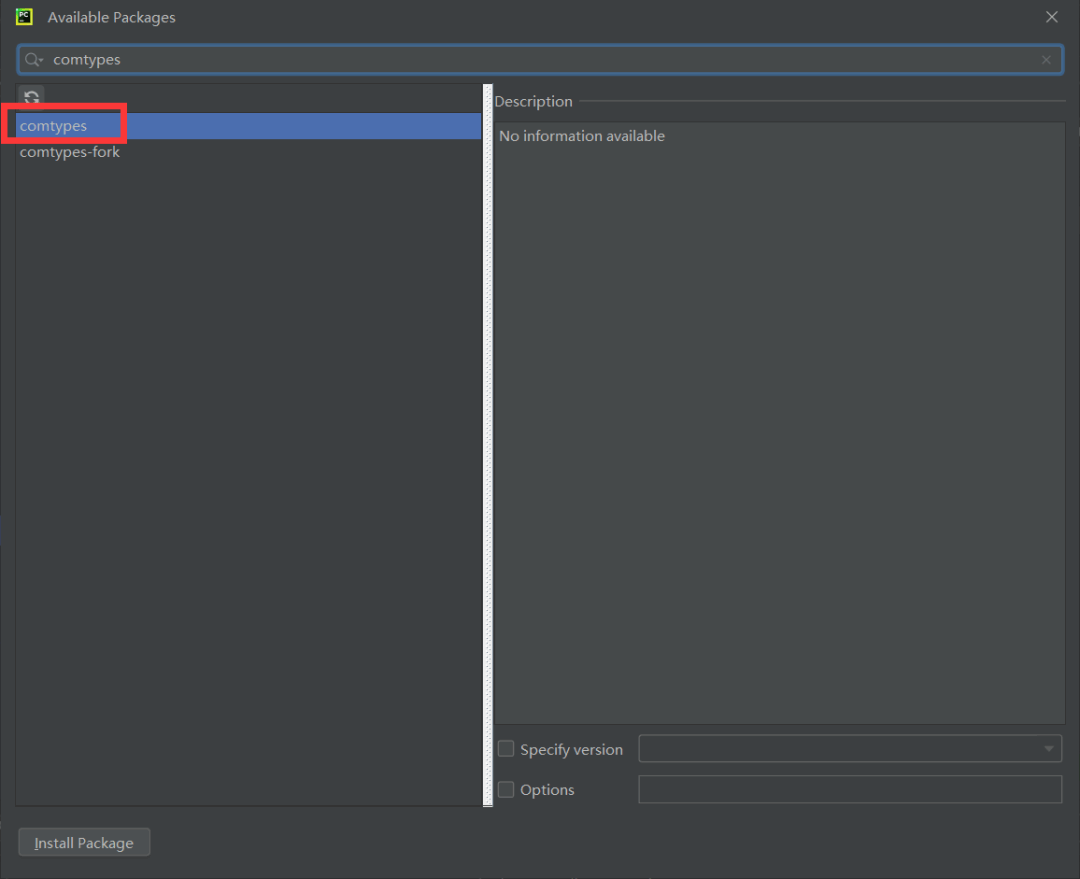
Task: Click the Install Package button
Action: click(x=84, y=843)
